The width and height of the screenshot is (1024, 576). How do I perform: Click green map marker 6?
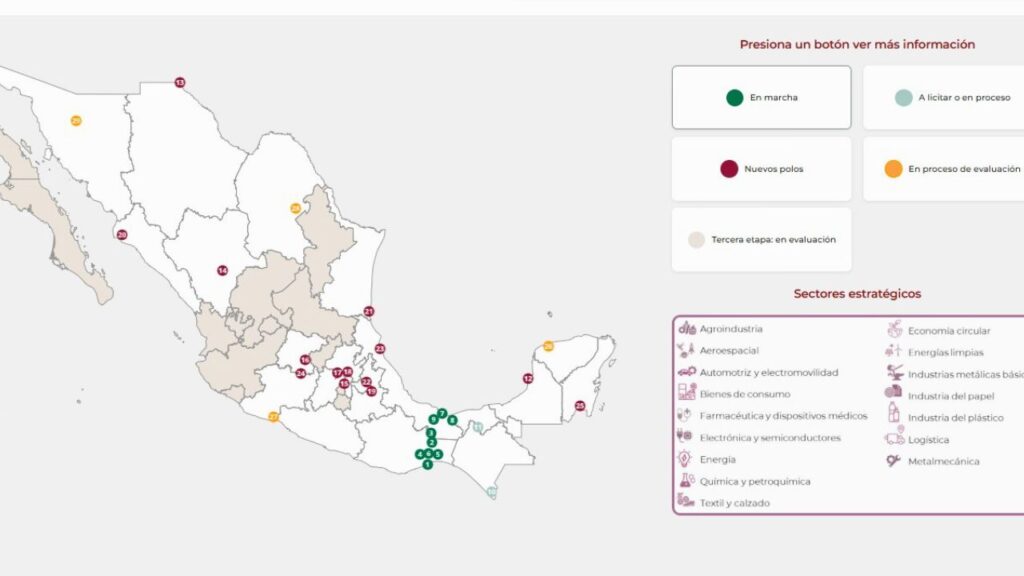(428, 453)
